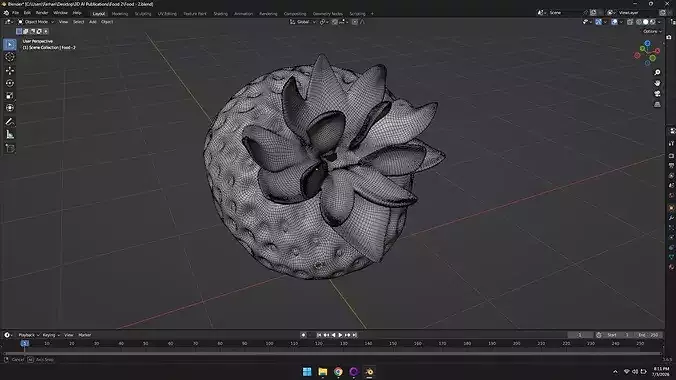Activate the 3D Cursor tool
The height and width of the screenshot is (380, 676).
[x=10, y=57]
